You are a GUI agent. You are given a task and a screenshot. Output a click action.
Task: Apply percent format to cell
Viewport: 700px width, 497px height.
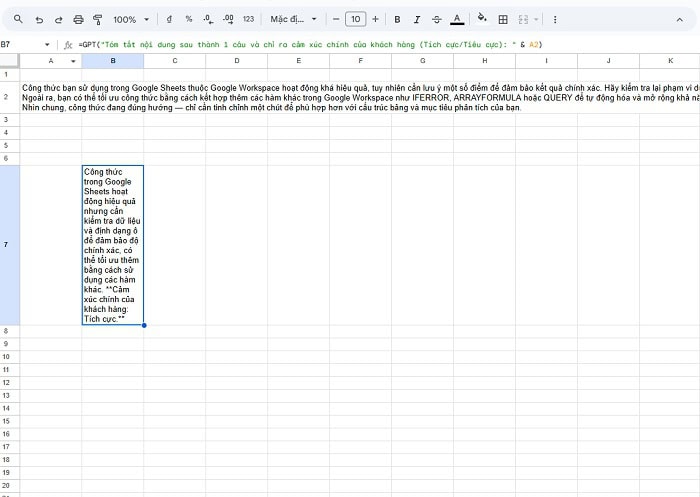coord(188,19)
